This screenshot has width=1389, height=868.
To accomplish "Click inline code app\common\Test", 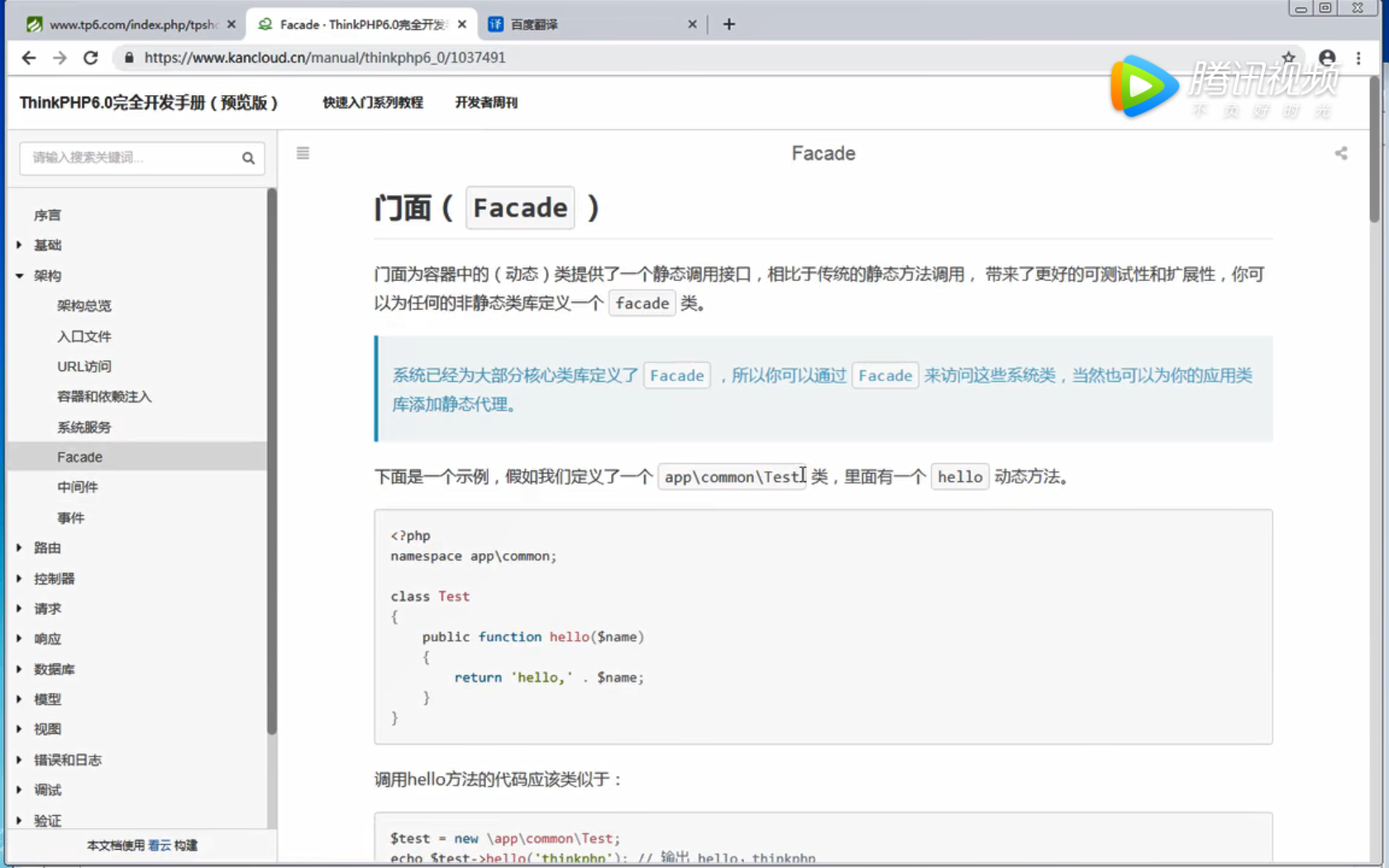I will pos(733,477).
